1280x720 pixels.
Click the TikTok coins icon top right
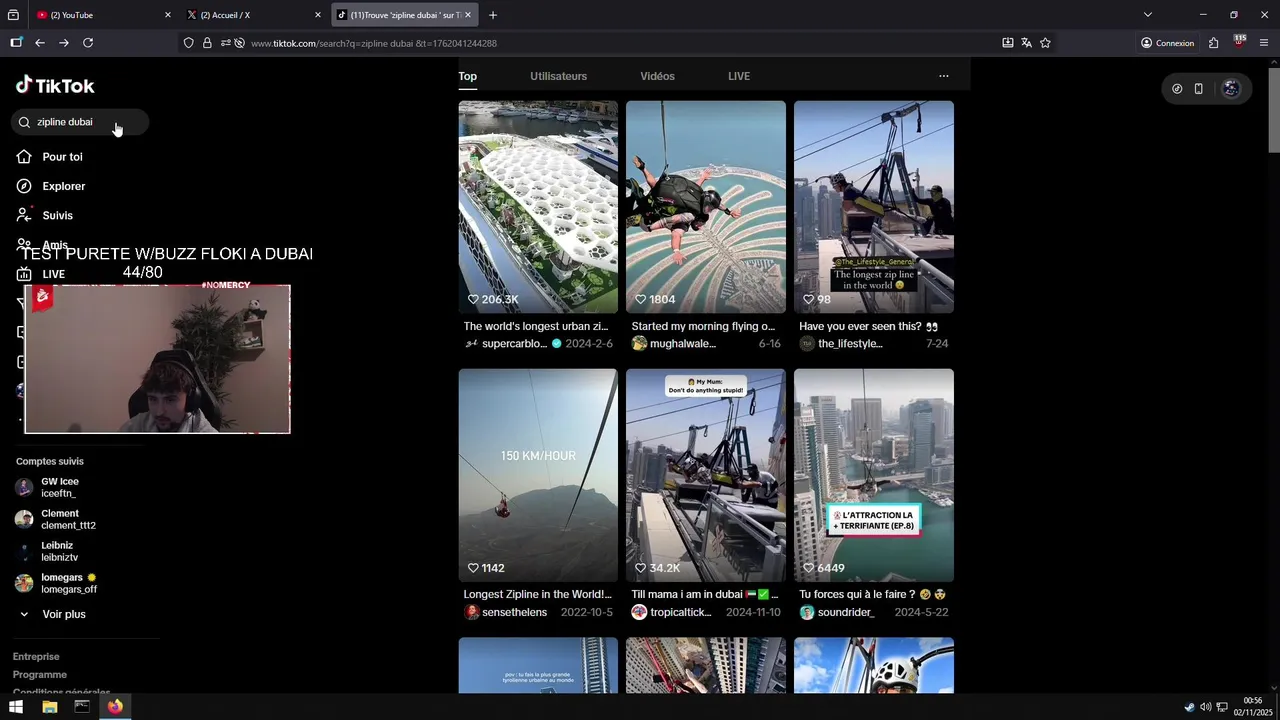1177,89
